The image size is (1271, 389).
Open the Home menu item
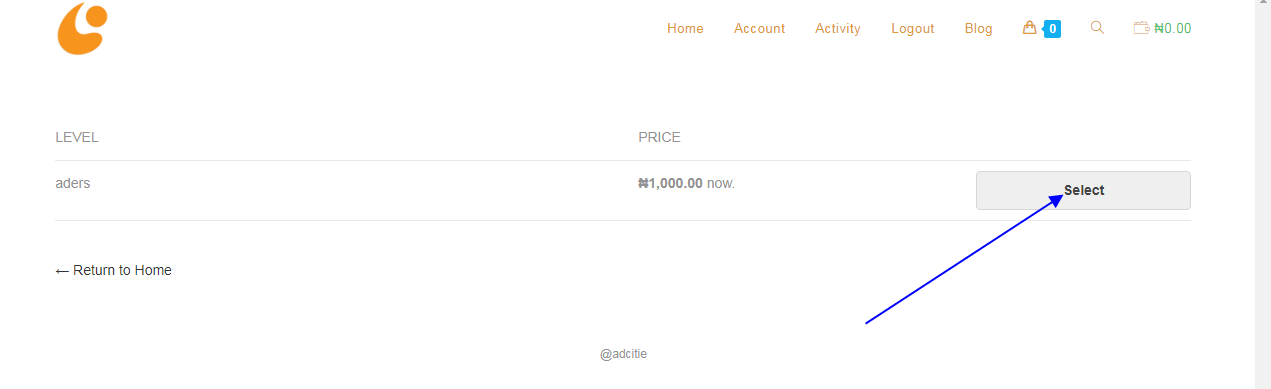[x=685, y=28]
